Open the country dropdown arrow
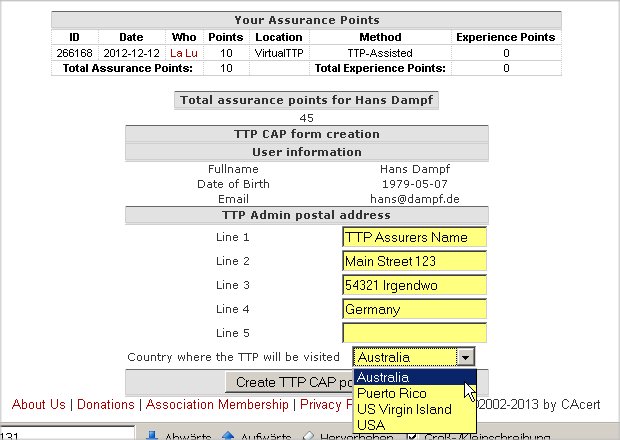 464,357
